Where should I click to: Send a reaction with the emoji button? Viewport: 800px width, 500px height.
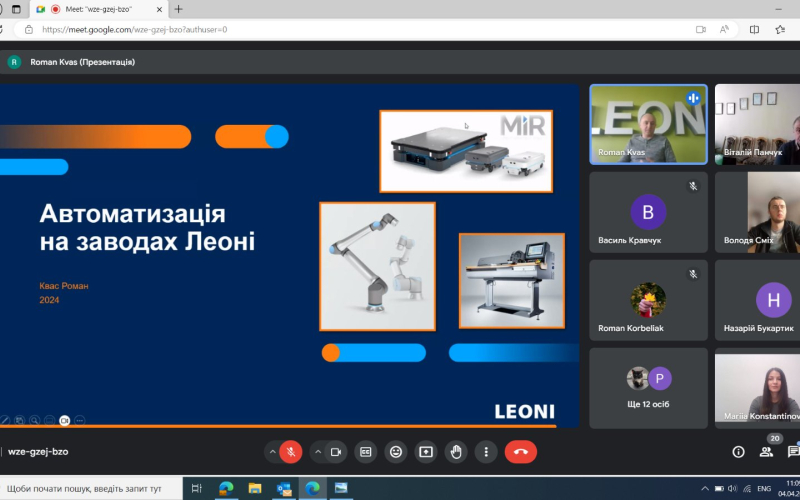[396, 452]
